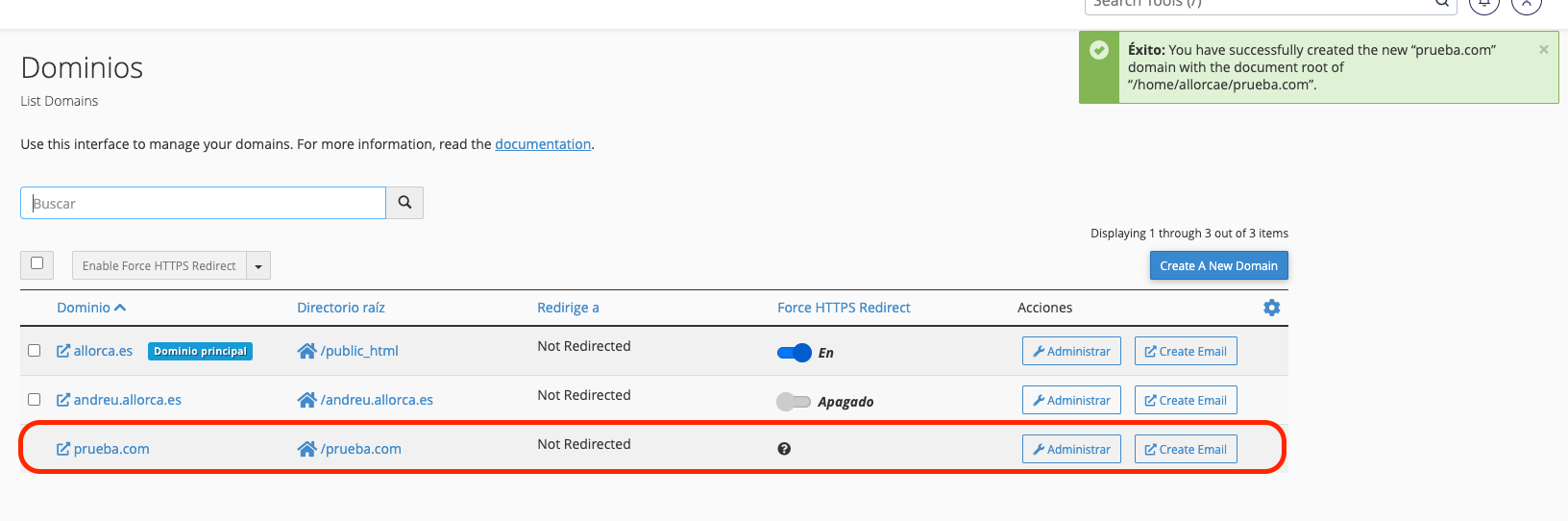The image size is (1568, 521).
Task: Click Create A New Domain button
Action: tap(1218, 266)
